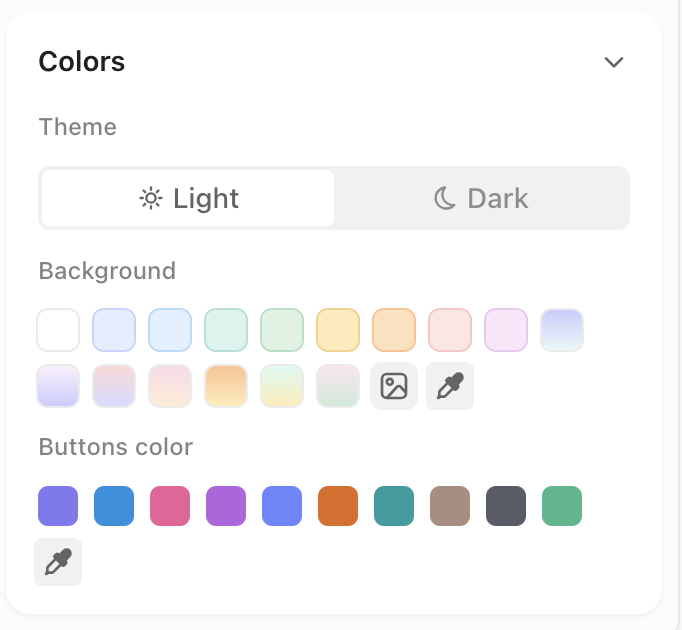Viewport: 682px width, 630px height.
Task: Apply the light pink background swatch
Action: pyautogui.click(x=450, y=330)
